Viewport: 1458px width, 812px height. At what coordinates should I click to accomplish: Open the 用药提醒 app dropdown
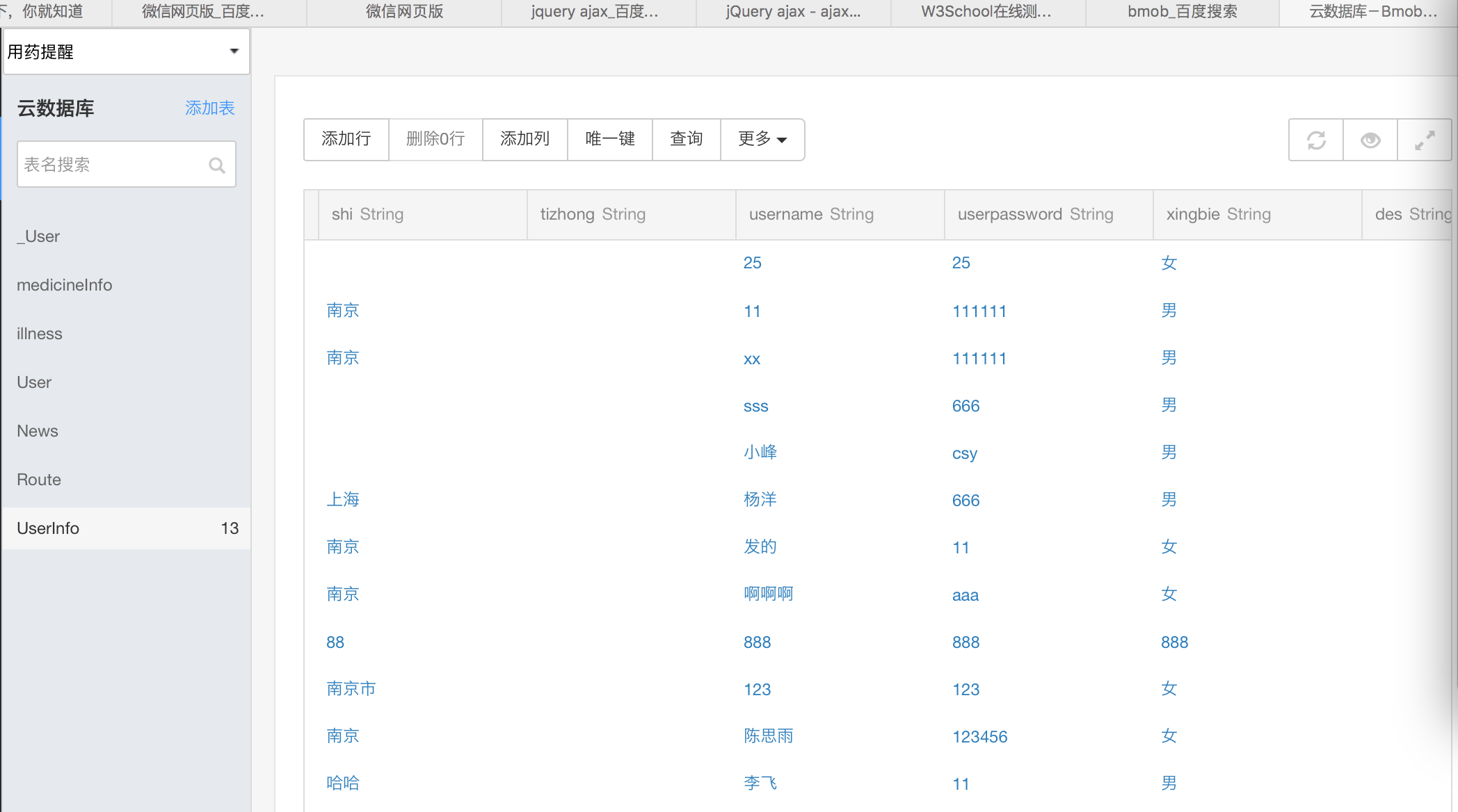[127, 51]
